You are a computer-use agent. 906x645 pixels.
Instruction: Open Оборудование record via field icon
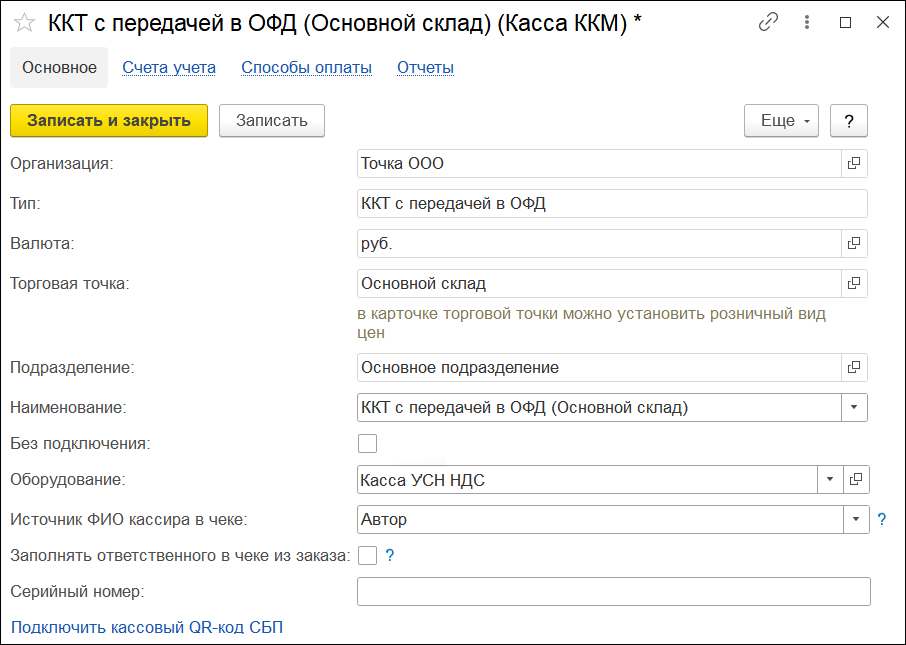tap(855, 480)
